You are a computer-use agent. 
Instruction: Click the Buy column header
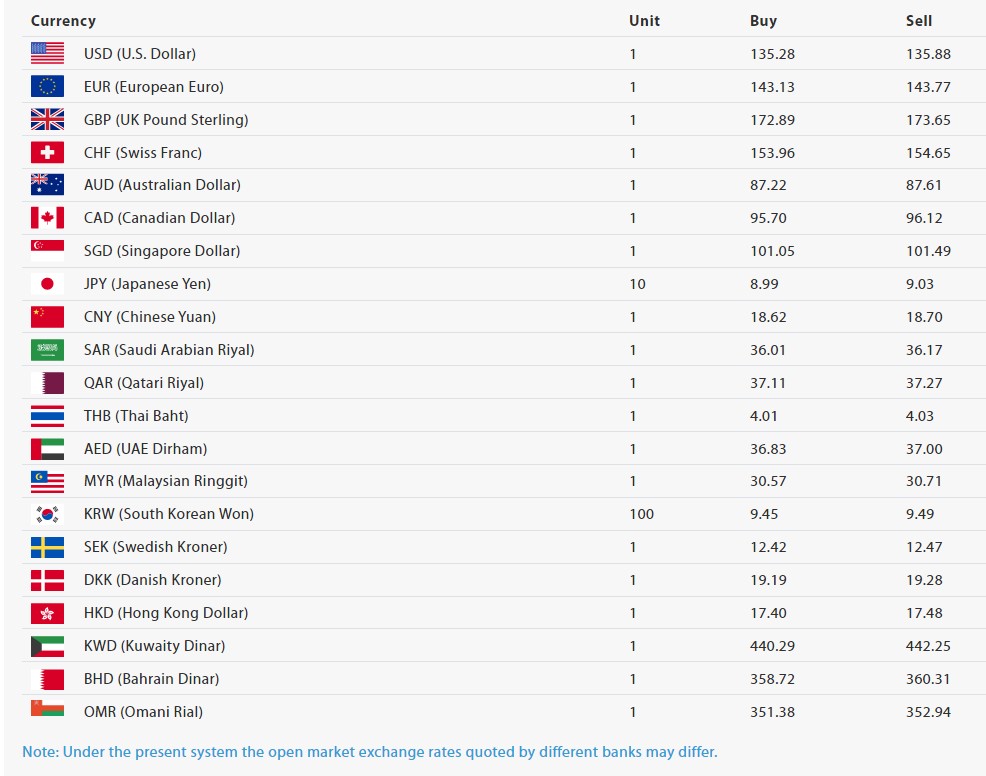[x=763, y=21]
